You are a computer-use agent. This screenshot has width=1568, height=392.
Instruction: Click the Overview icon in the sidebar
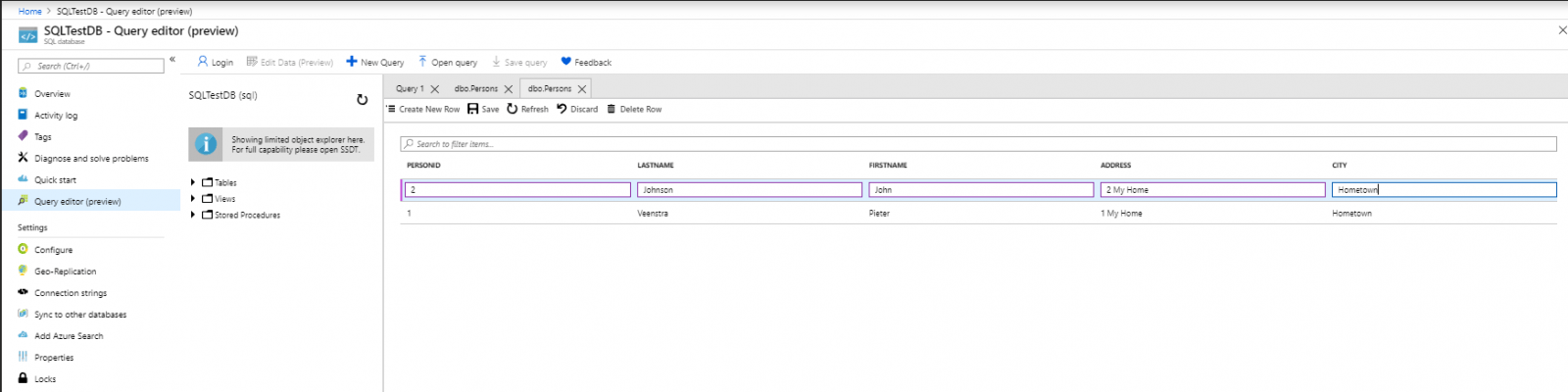[23, 93]
